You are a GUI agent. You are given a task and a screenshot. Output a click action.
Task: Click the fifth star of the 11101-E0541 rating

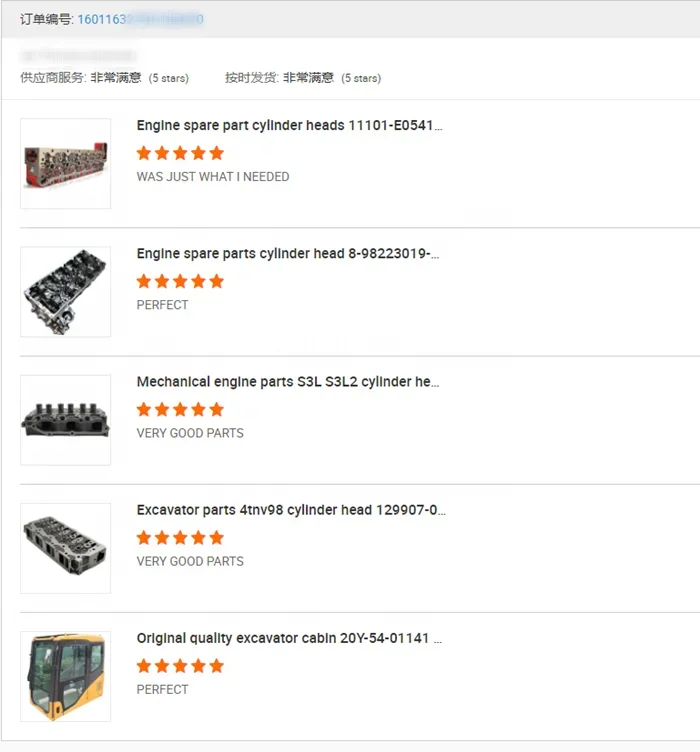coord(217,153)
